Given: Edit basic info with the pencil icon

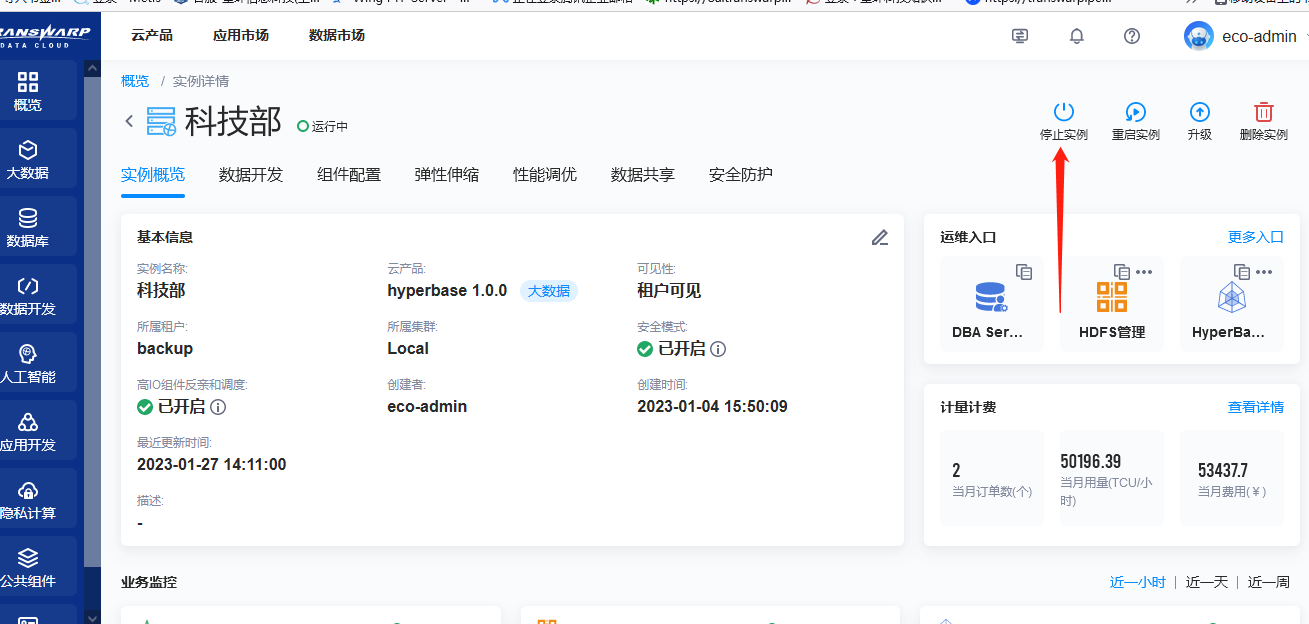Looking at the screenshot, I should pos(879,237).
